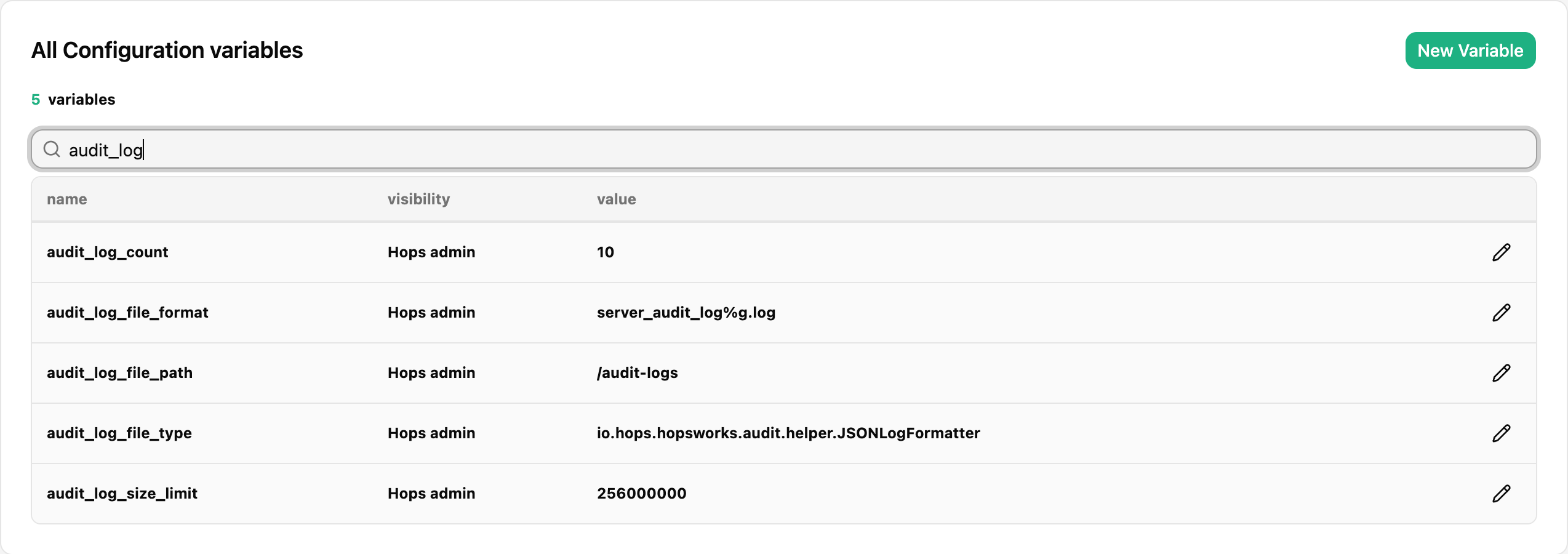Screen dimensions: 1568x554
Task: Edit the audit_log_file_format variable
Action: tap(1501, 313)
